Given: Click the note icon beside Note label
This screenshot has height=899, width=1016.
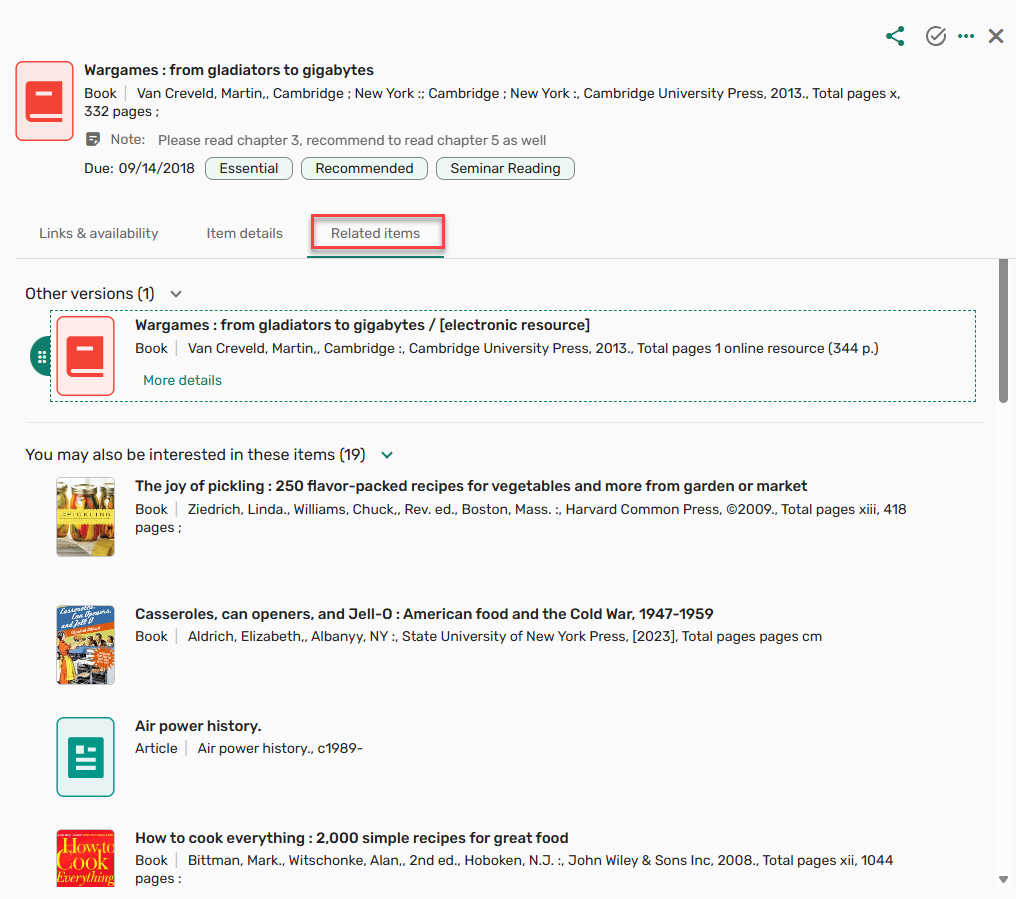Looking at the screenshot, I should pos(93,139).
